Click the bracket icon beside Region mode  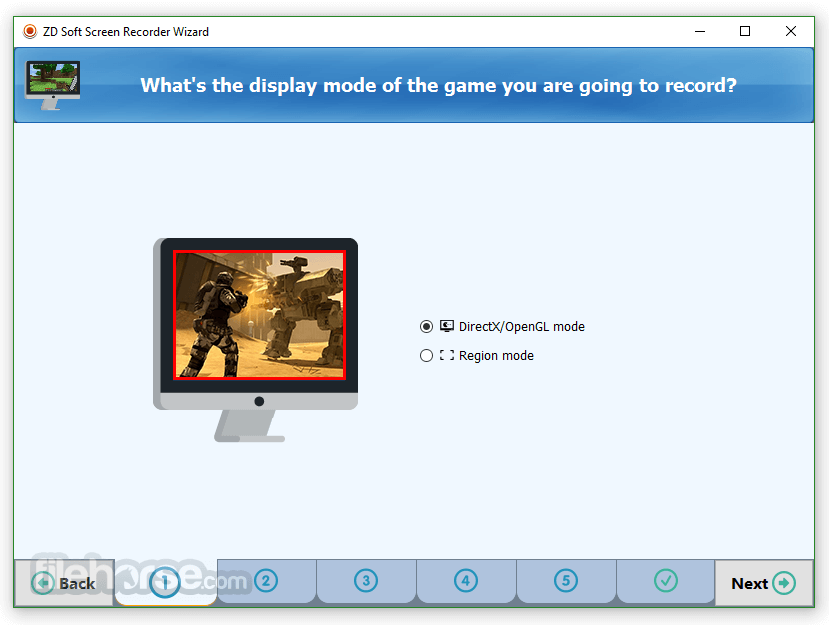(447, 355)
